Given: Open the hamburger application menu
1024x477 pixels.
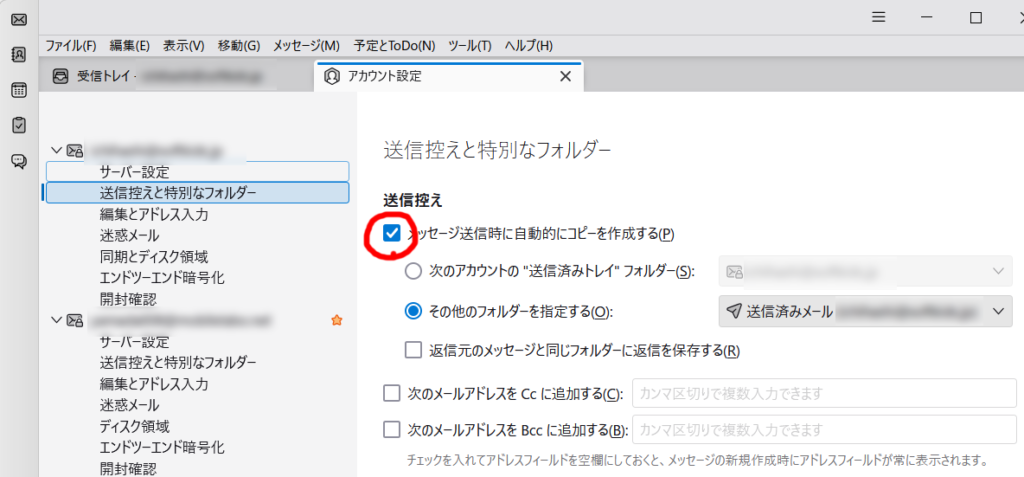Looking at the screenshot, I should [878, 18].
